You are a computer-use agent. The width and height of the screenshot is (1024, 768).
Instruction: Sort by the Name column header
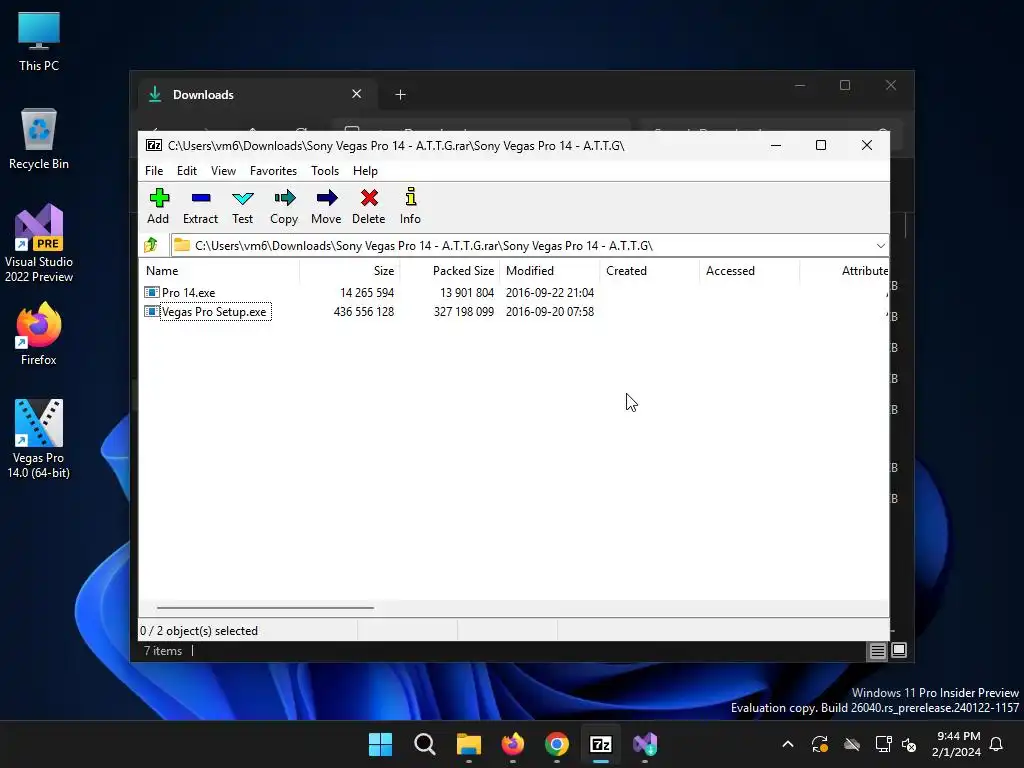219,271
